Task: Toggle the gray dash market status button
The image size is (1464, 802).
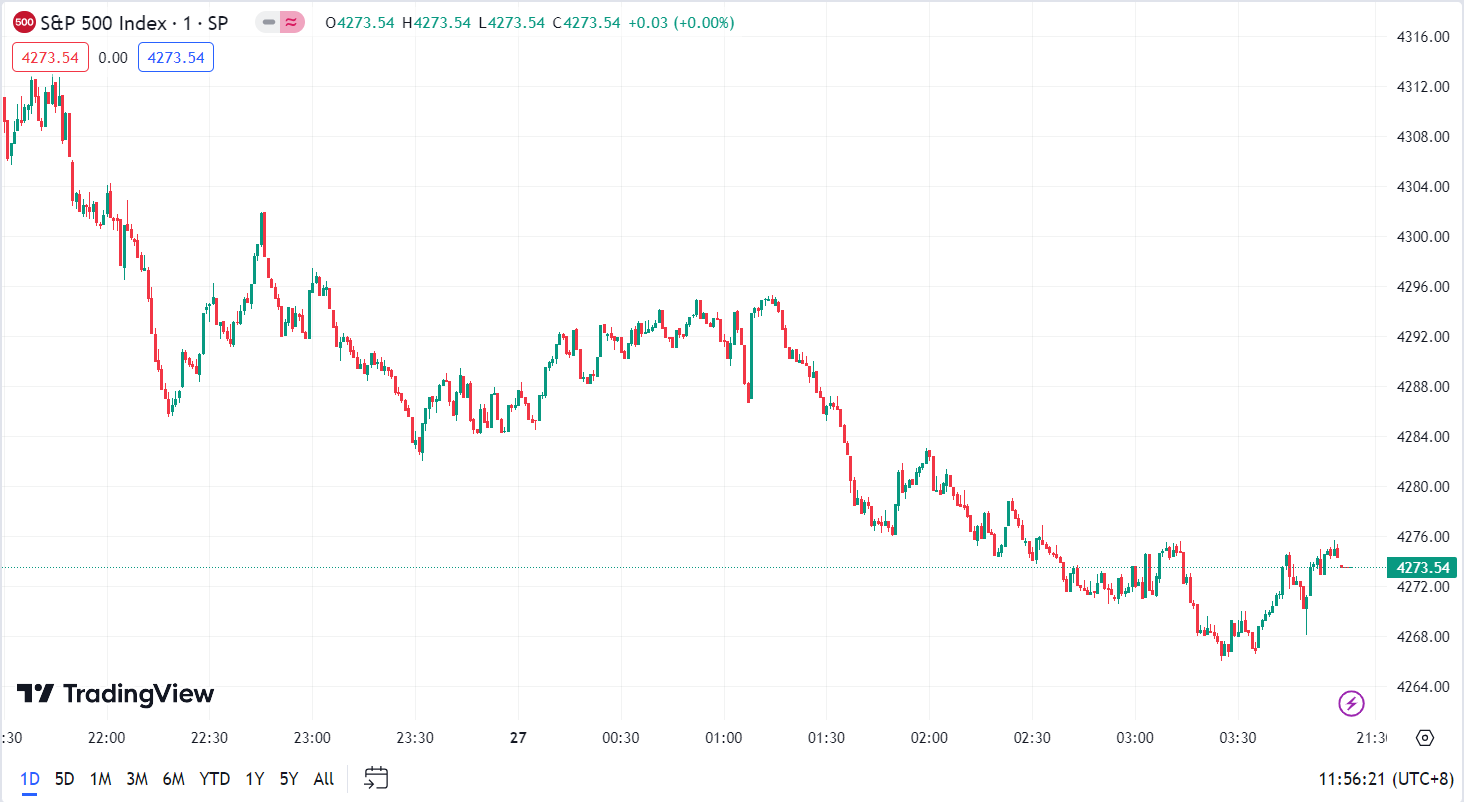Action: pos(268,22)
